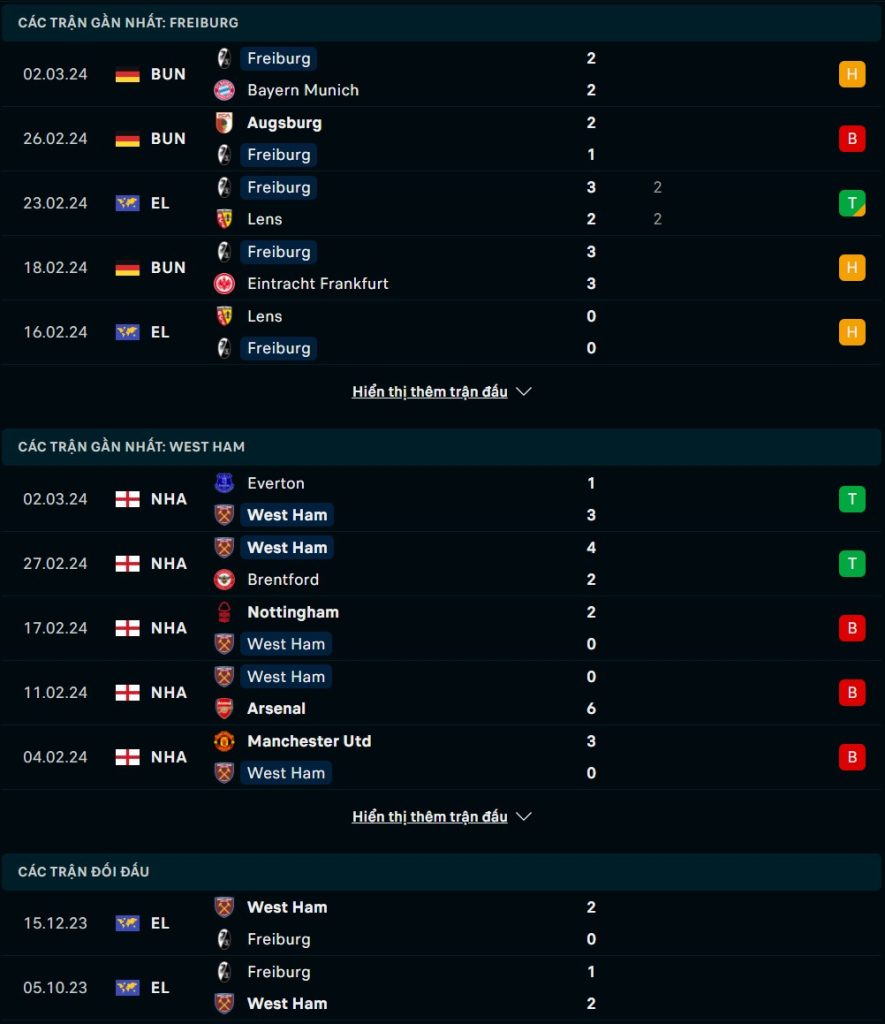The image size is (885, 1024).
Task: Click the Everton club badge
Action: [x=224, y=483]
